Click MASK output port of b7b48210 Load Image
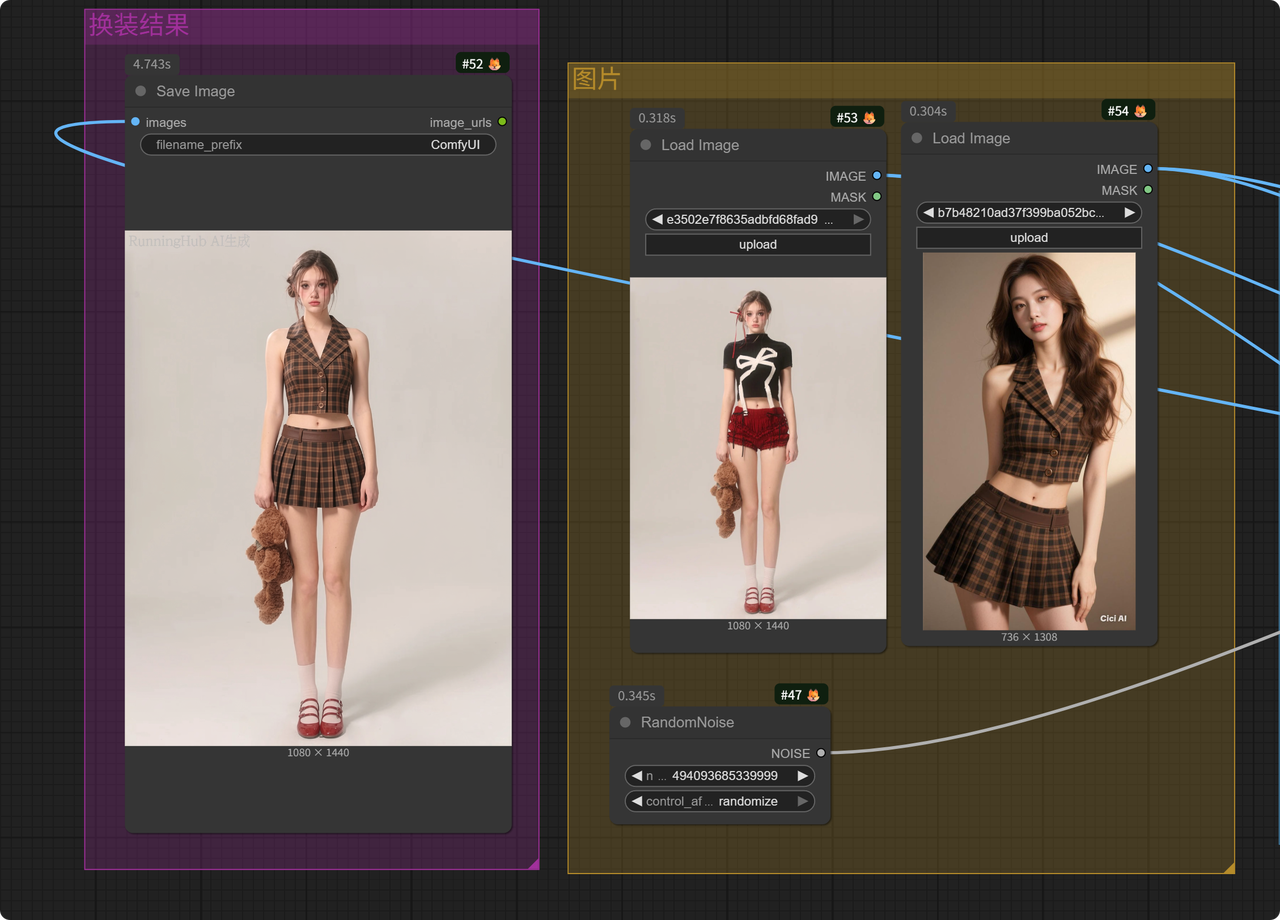Image resolution: width=1280 pixels, height=920 pixels. 1148,190
